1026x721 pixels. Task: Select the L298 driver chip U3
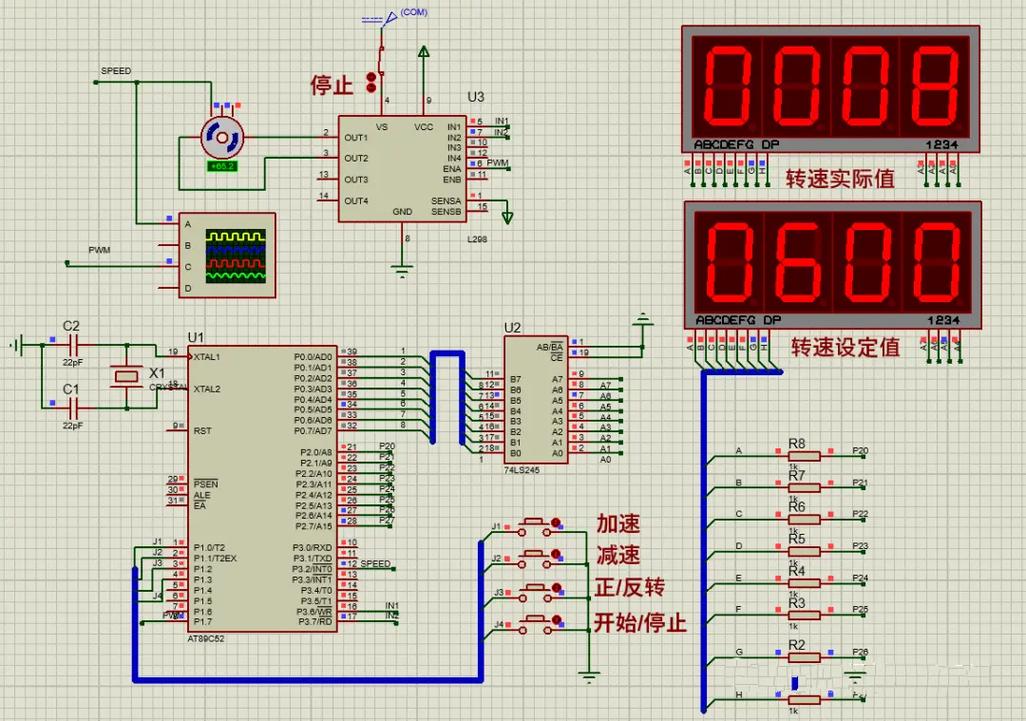coord(403,169)
